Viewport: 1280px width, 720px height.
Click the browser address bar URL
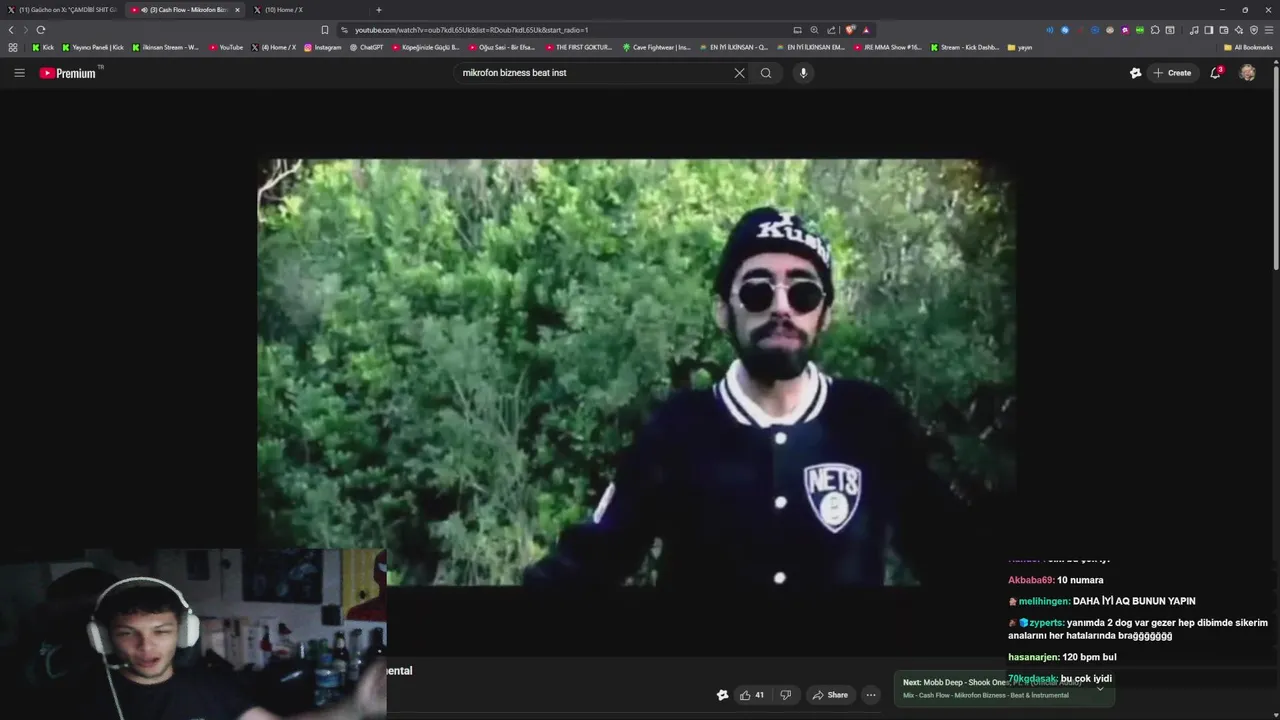pos(471,30)
